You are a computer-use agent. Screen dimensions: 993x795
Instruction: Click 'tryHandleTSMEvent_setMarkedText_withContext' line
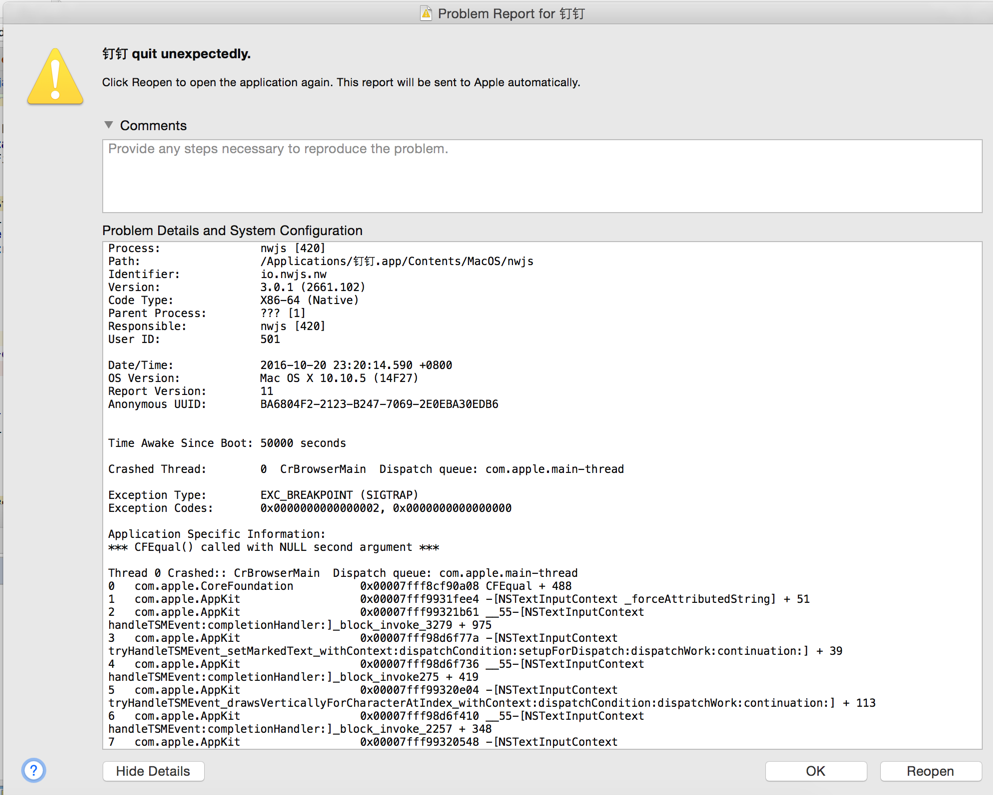(475, 651)
